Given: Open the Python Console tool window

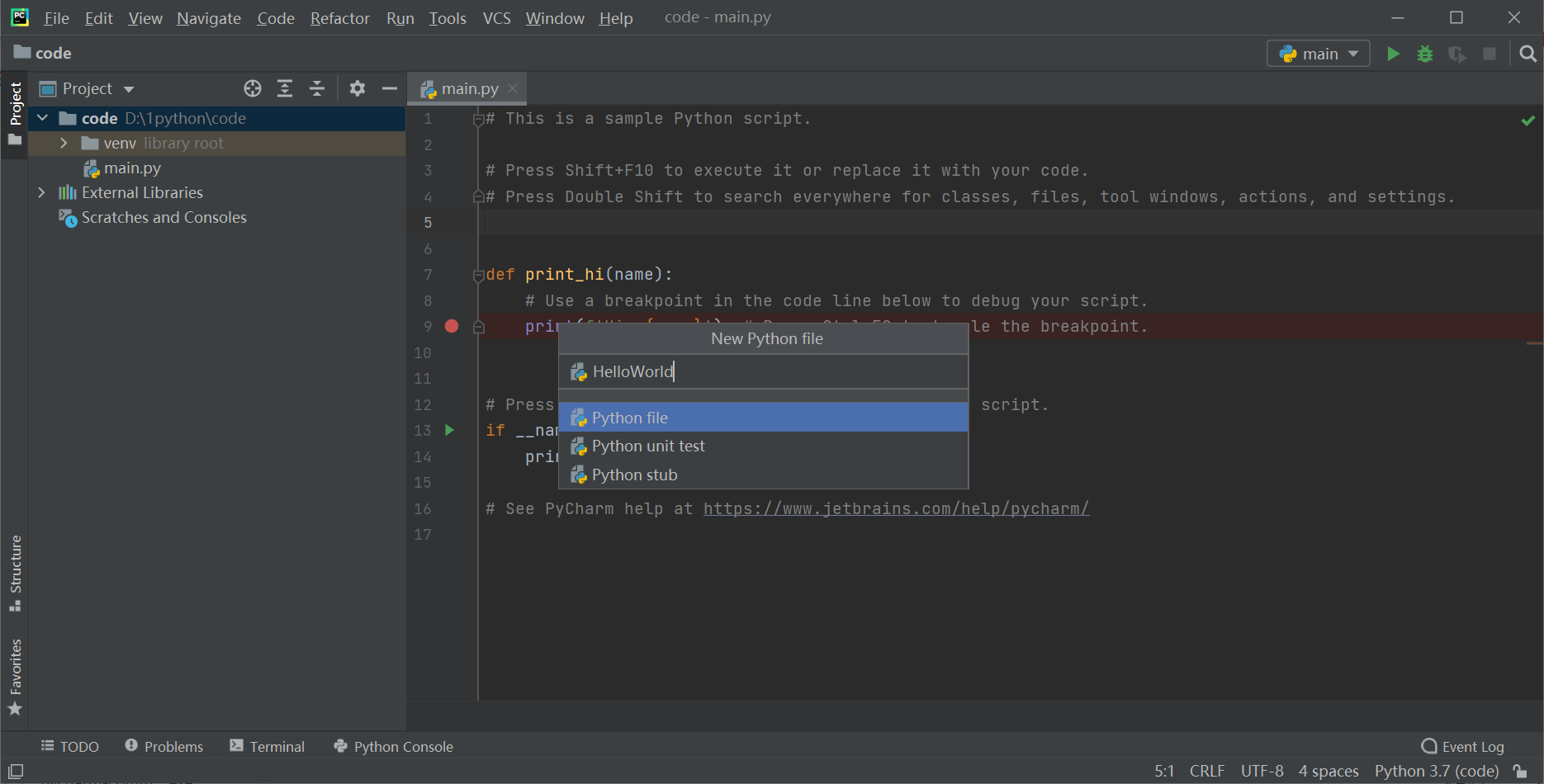Looking at the screenshot, I should [394, 746].
